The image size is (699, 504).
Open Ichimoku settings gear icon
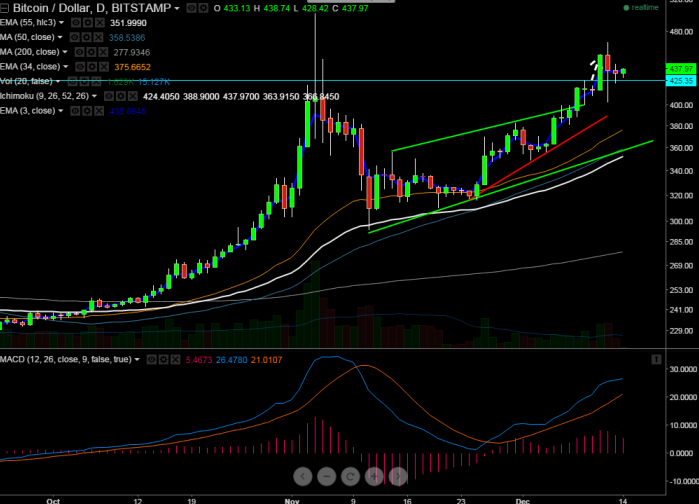pyautogui.click(x=121, y=96)
